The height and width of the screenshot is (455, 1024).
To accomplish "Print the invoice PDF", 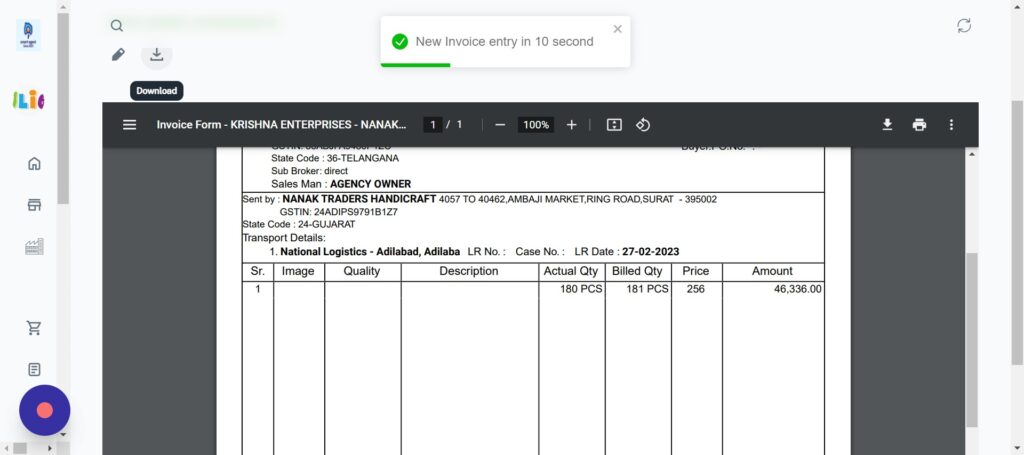I will (x=919, y=125).
